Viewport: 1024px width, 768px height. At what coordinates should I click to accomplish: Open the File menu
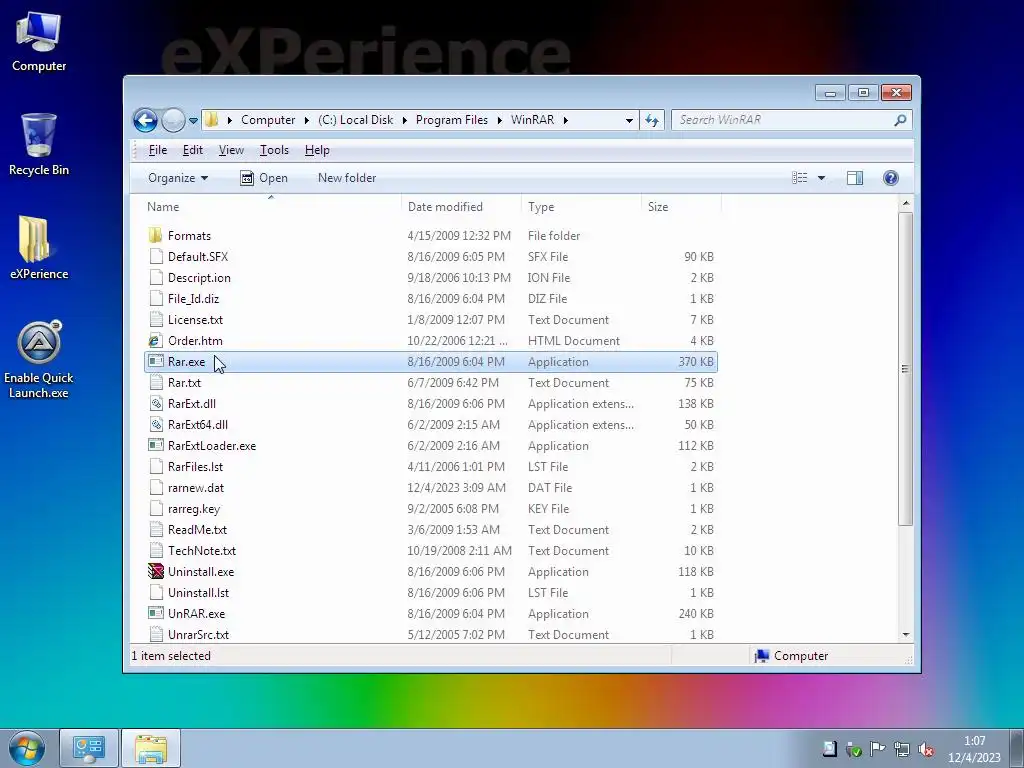[158, 150]
